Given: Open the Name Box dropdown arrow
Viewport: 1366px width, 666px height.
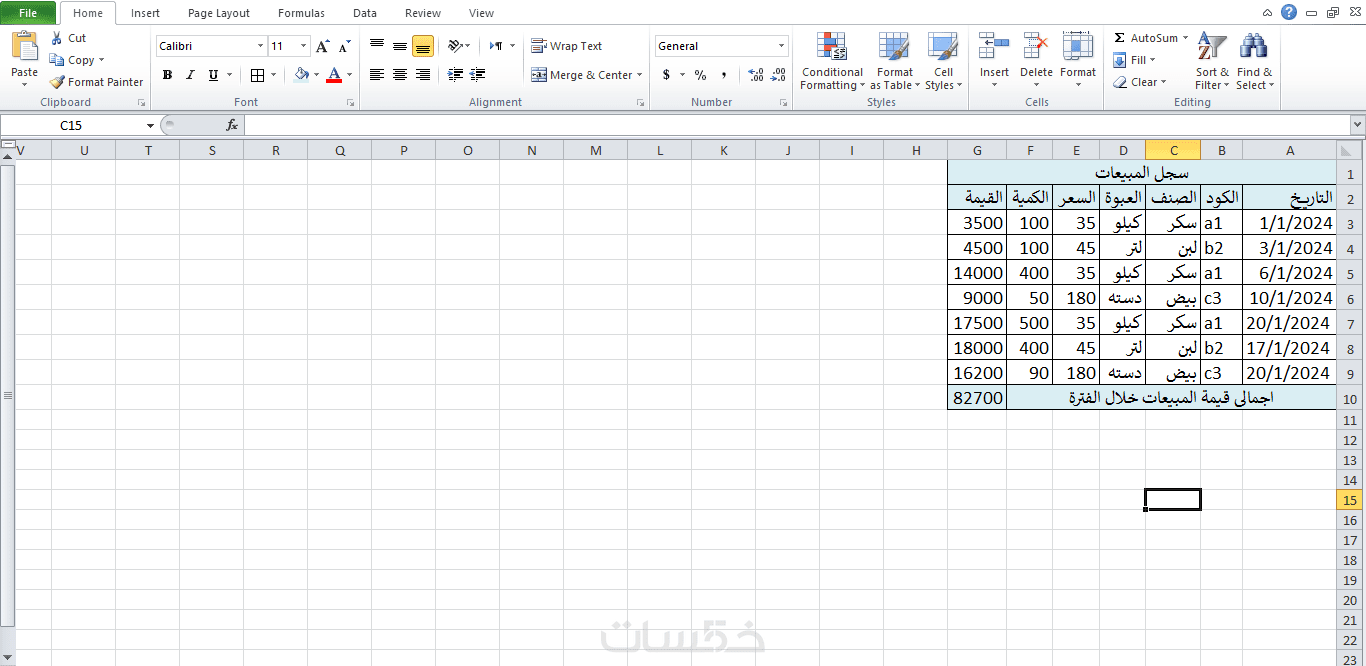Looking at the screenshot, I should pyautogui.click(x=150, y=125).
